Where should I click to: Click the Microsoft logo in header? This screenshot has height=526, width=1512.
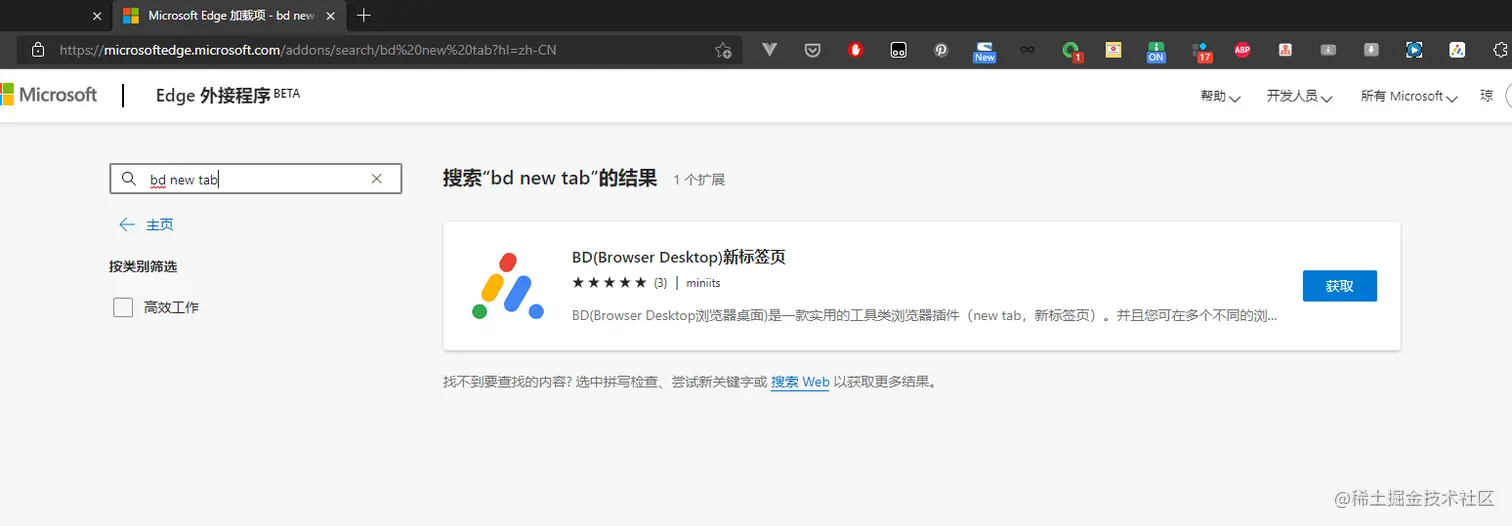(49, 95)
